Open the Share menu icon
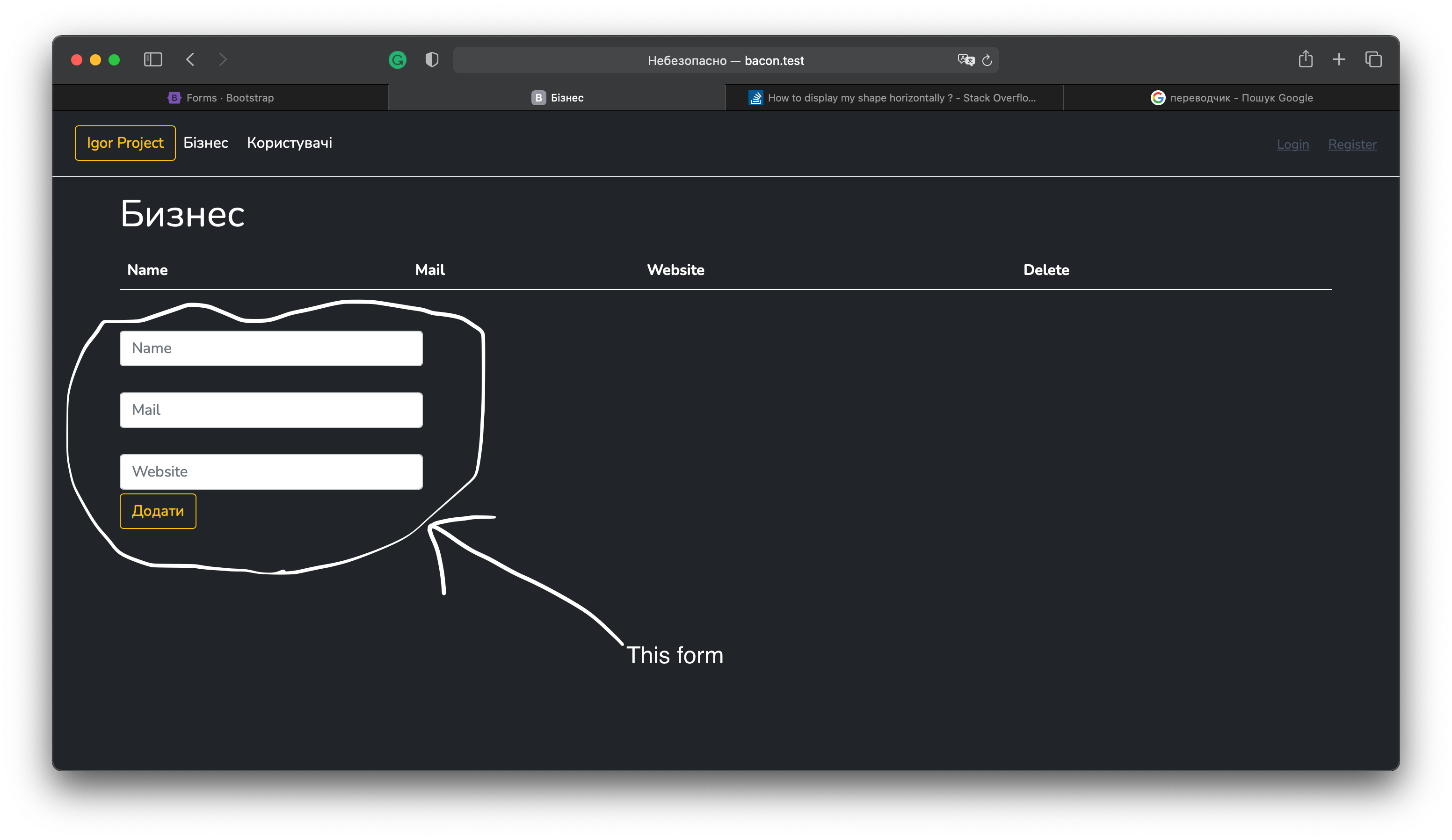 pyautogui.click(x=1306, y=59)
